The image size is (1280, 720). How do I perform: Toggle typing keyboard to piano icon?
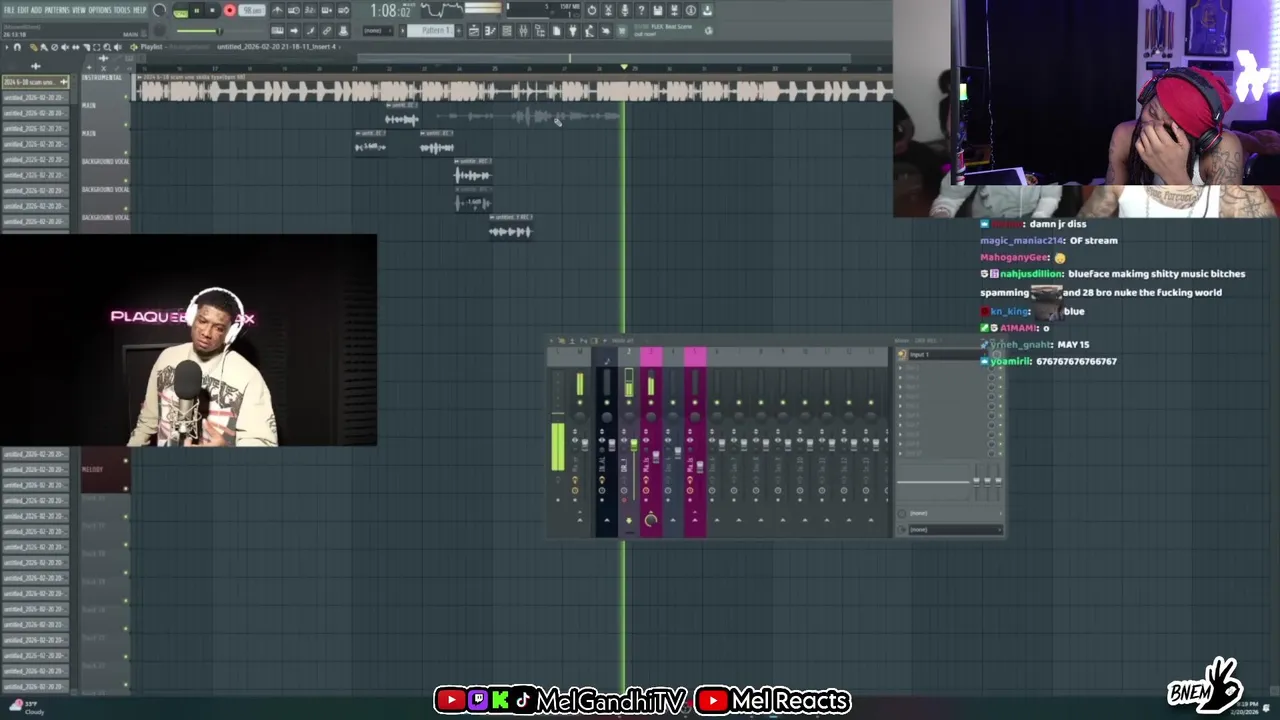pyautogui.click(x=277, y=30)
